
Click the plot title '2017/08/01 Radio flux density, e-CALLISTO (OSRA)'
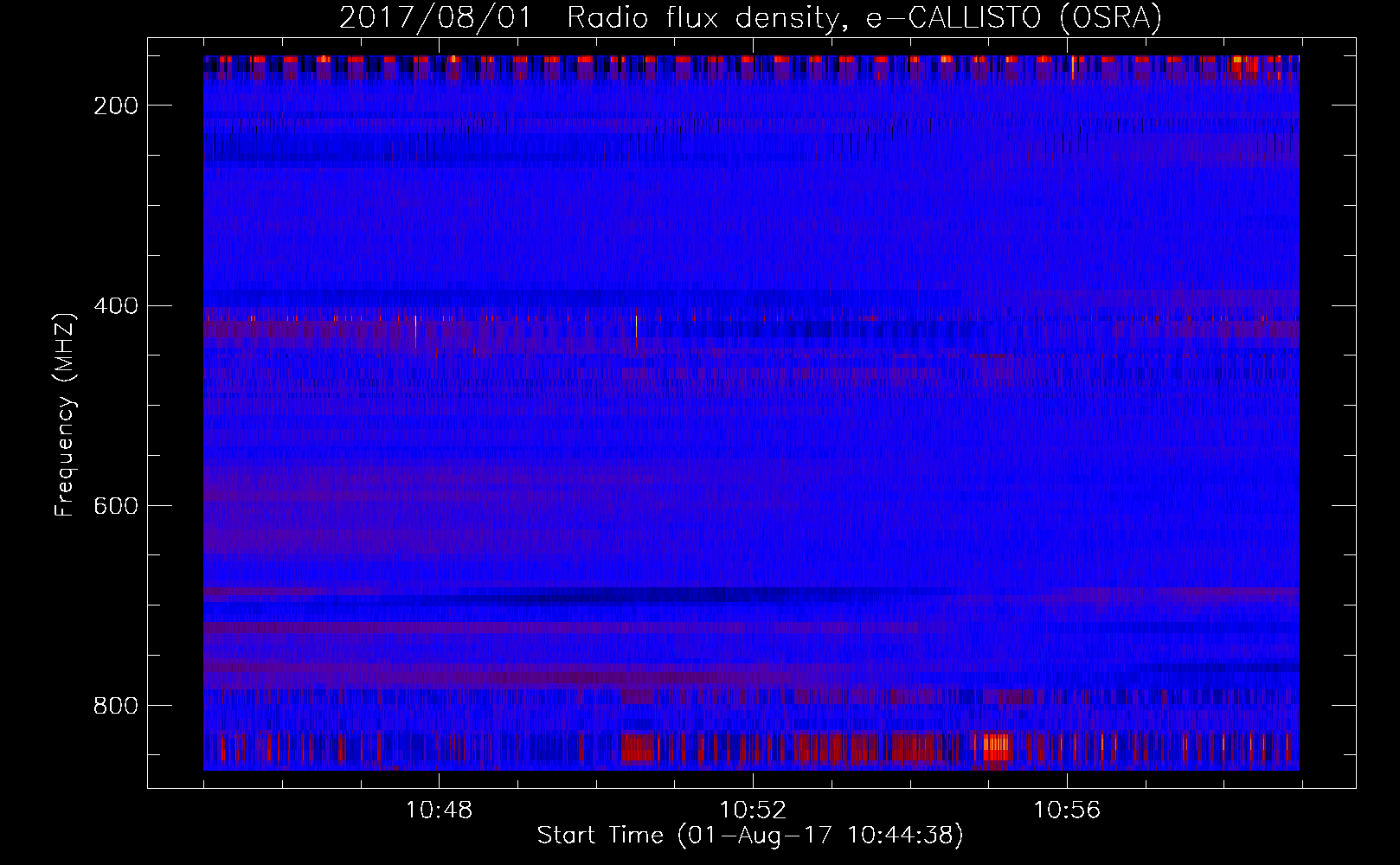point(750,17)
